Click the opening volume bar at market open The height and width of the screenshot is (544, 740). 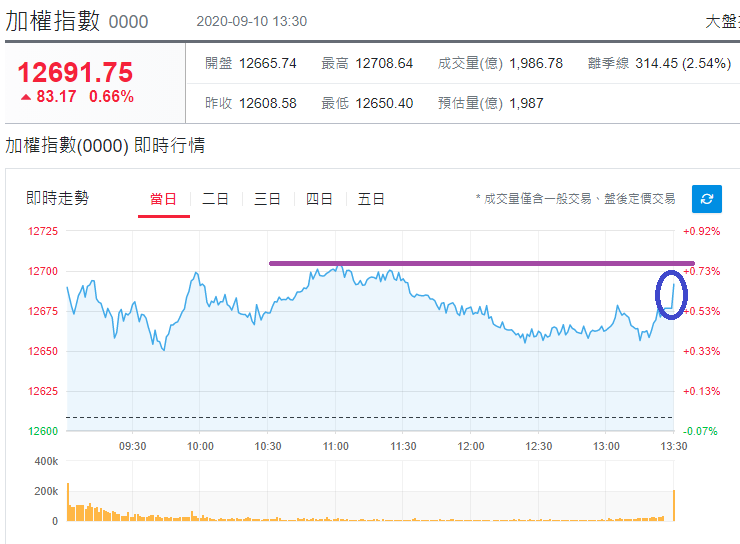tap(68, 502)
